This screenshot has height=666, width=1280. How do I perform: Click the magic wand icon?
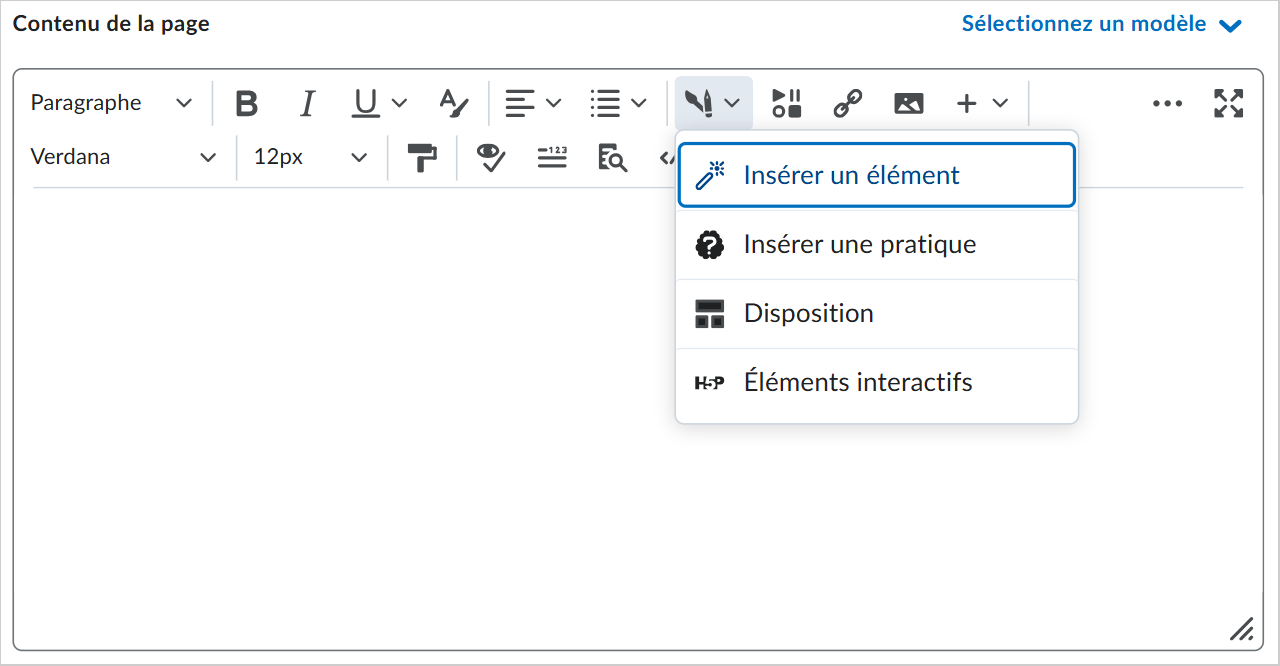click(709, 175)
